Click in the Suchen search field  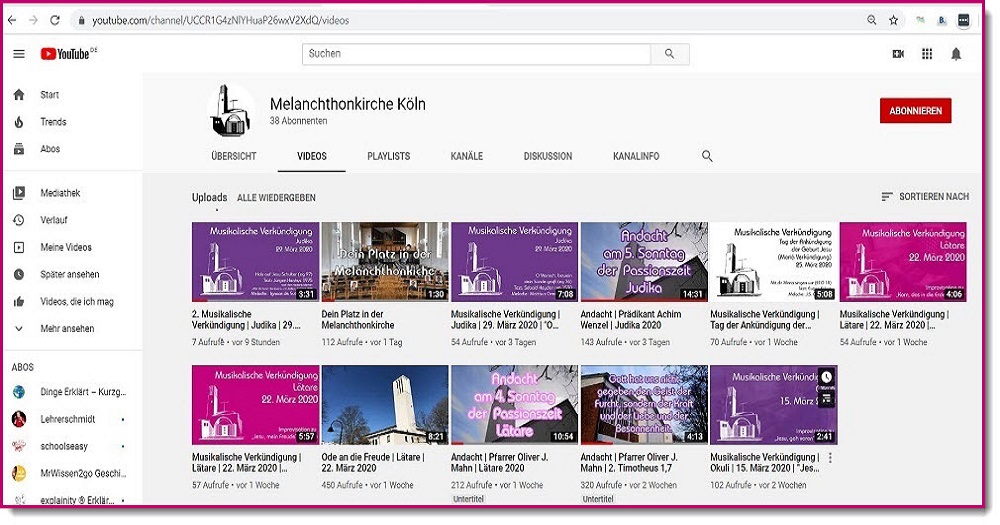[x=476, y=54]
